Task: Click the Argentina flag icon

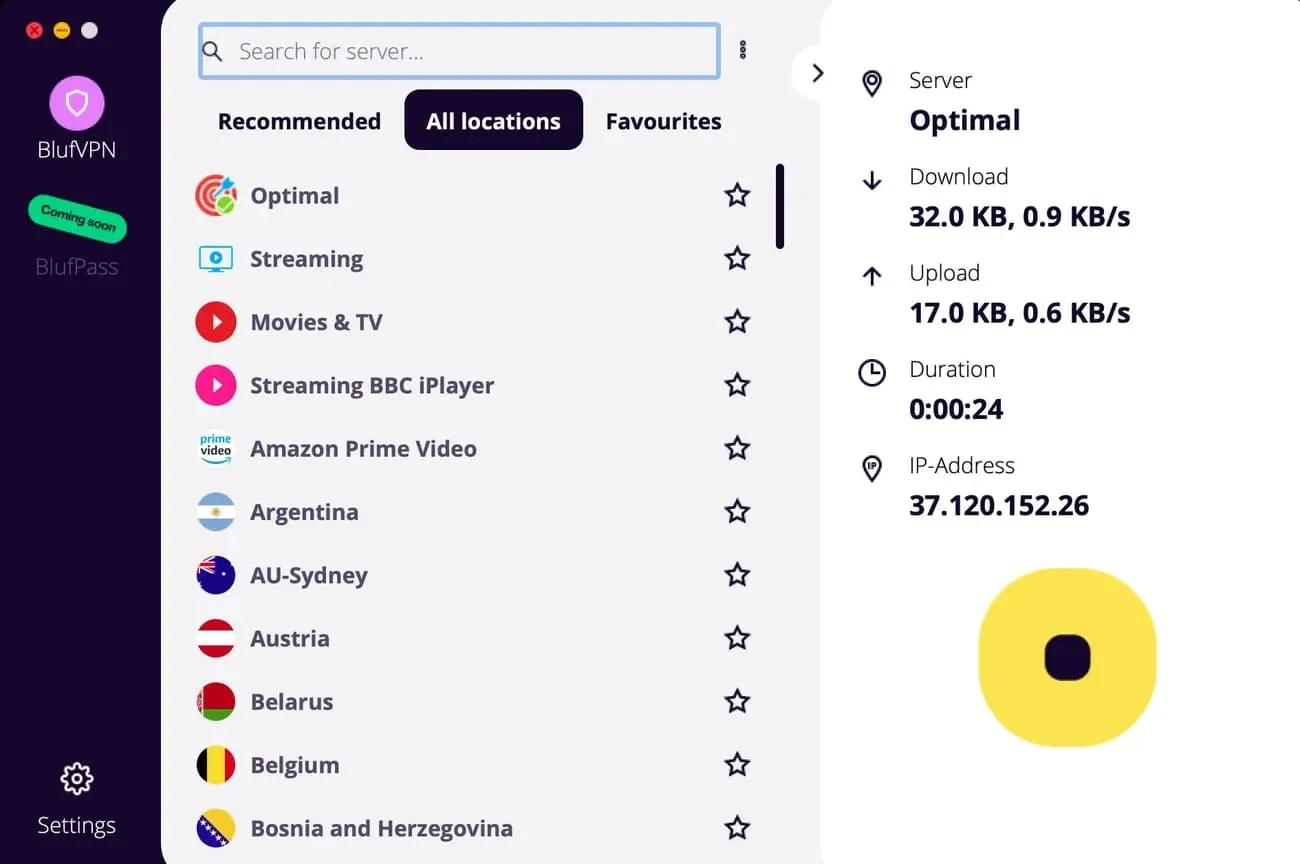Action: pyautogui.click(x=216, y=512)
